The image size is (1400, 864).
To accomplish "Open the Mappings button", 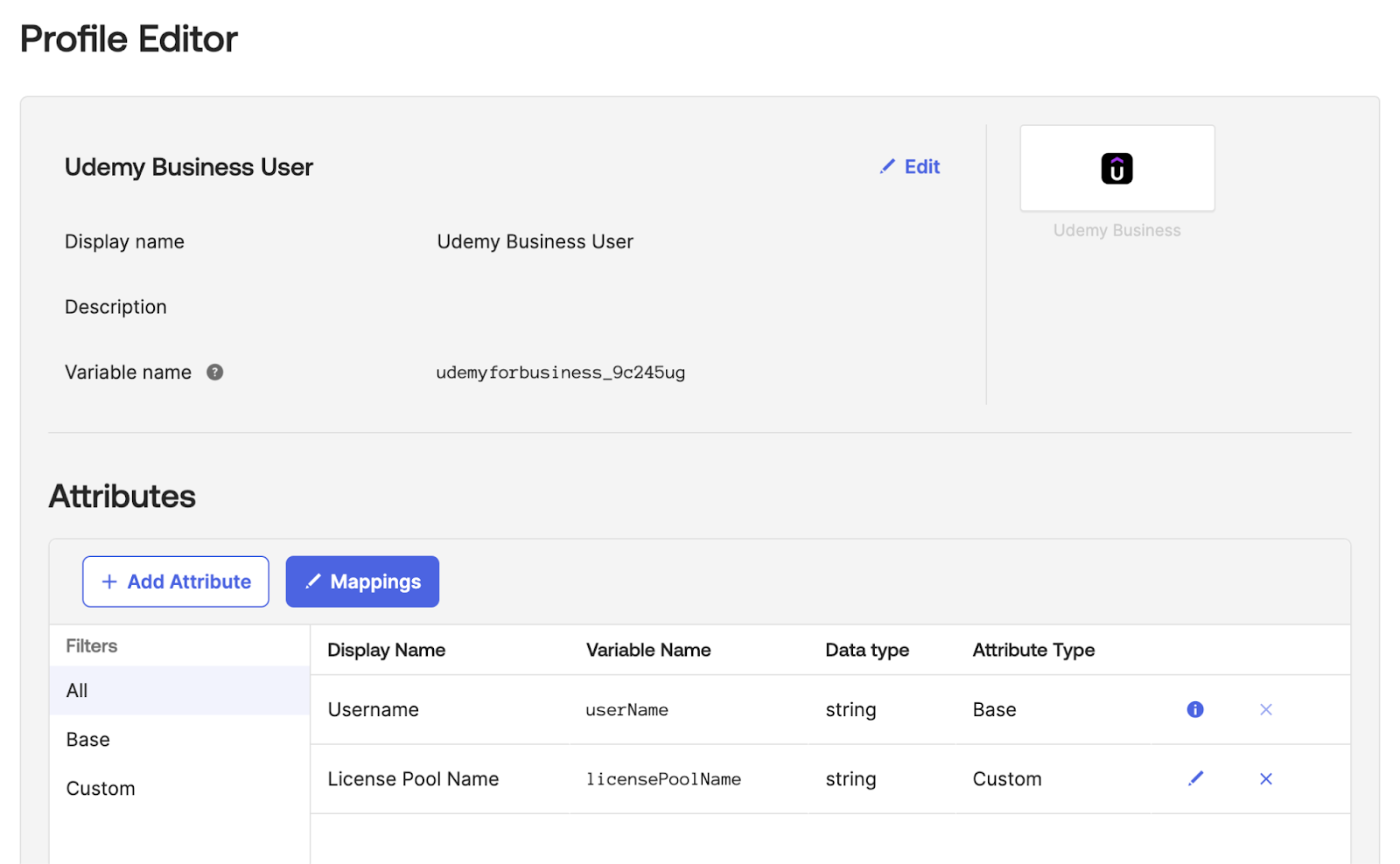I will (x=362, y=582).
